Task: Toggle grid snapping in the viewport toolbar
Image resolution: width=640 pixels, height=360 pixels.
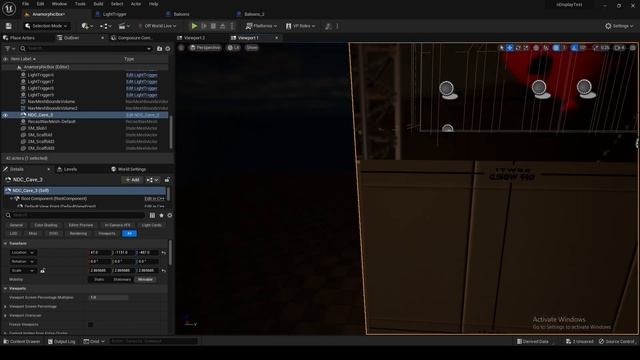Action: click(x=556, y=48)
